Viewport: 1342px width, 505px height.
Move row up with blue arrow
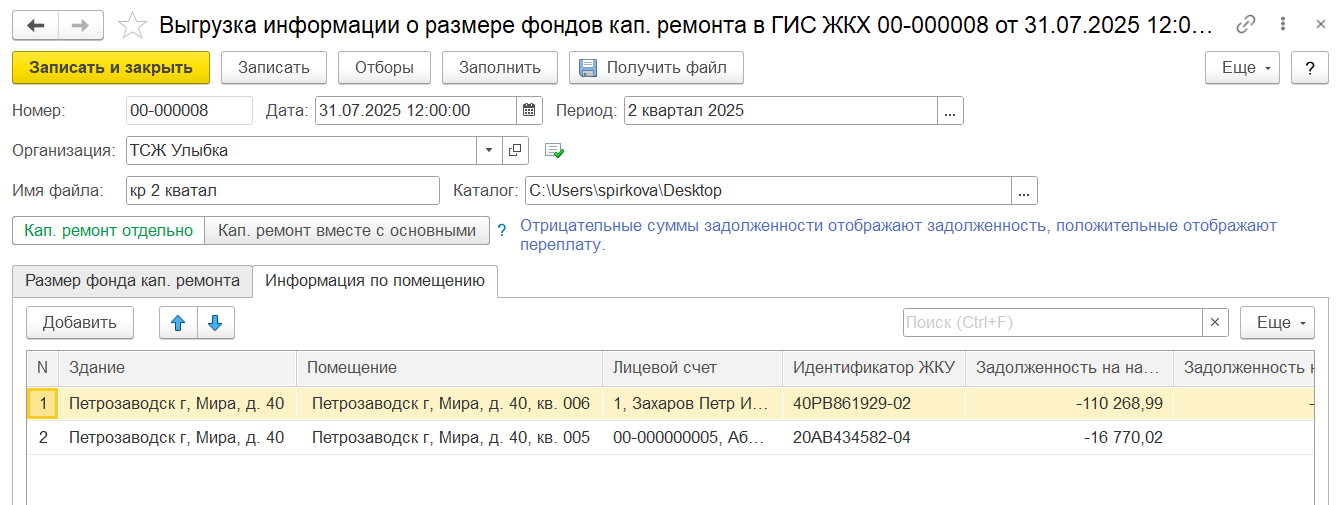point(178,322)
